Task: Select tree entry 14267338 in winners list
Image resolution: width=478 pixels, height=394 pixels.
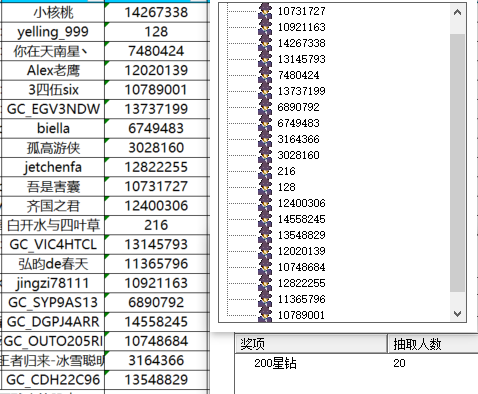Action: pos(301,43)
